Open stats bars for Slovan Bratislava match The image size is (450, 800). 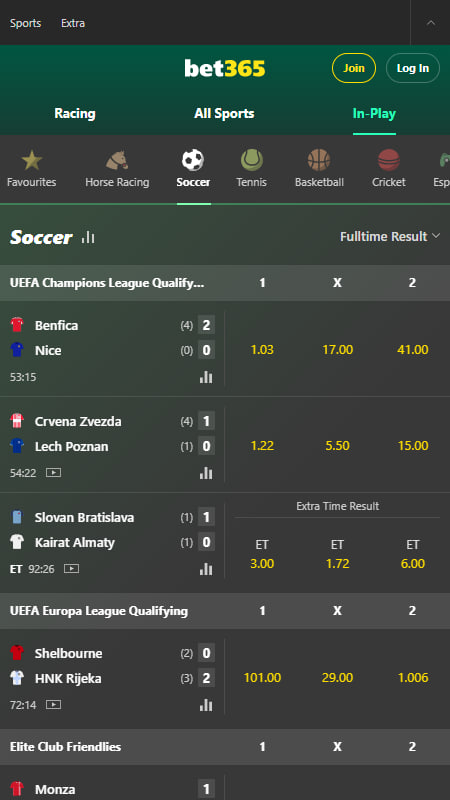[x=206, y=569]
